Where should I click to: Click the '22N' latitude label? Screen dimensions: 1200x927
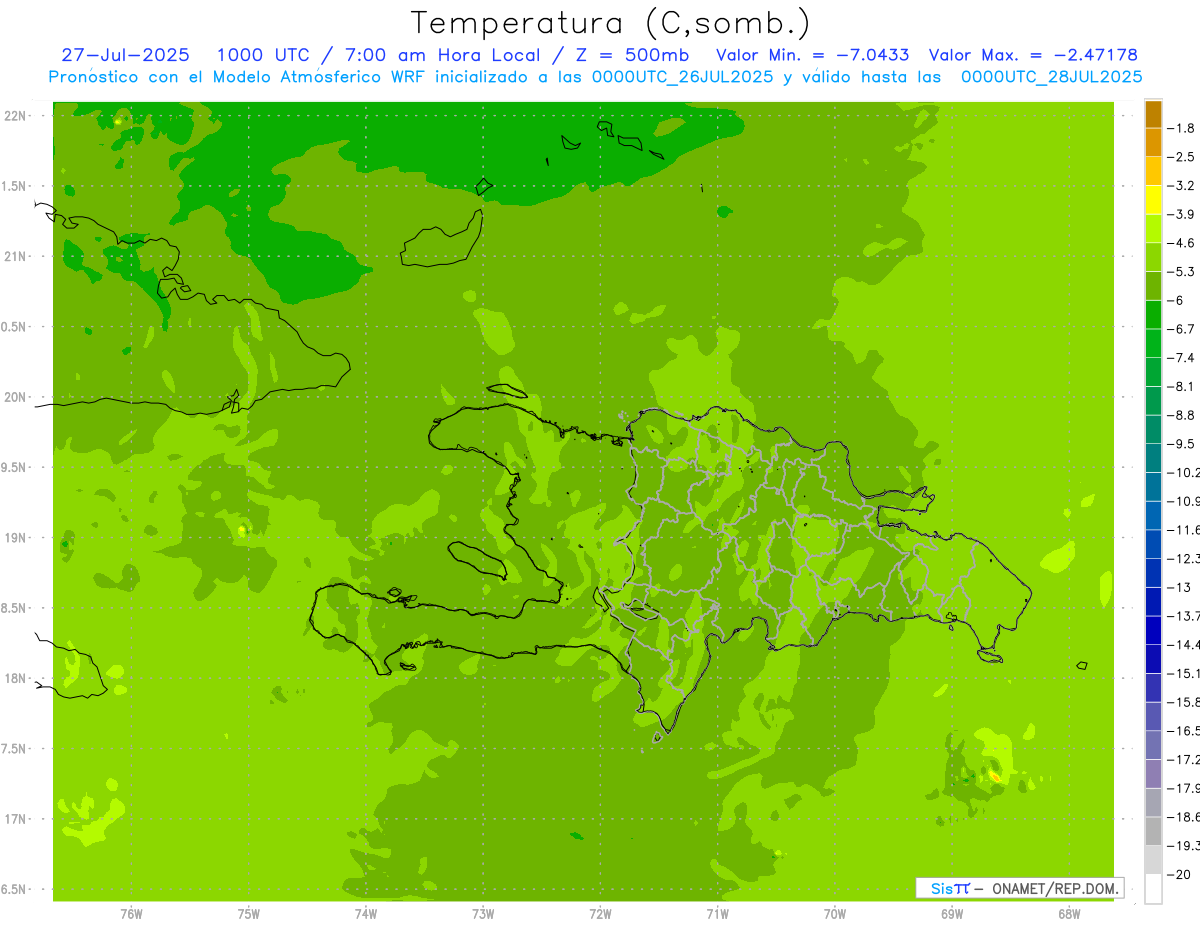point(15,116)
